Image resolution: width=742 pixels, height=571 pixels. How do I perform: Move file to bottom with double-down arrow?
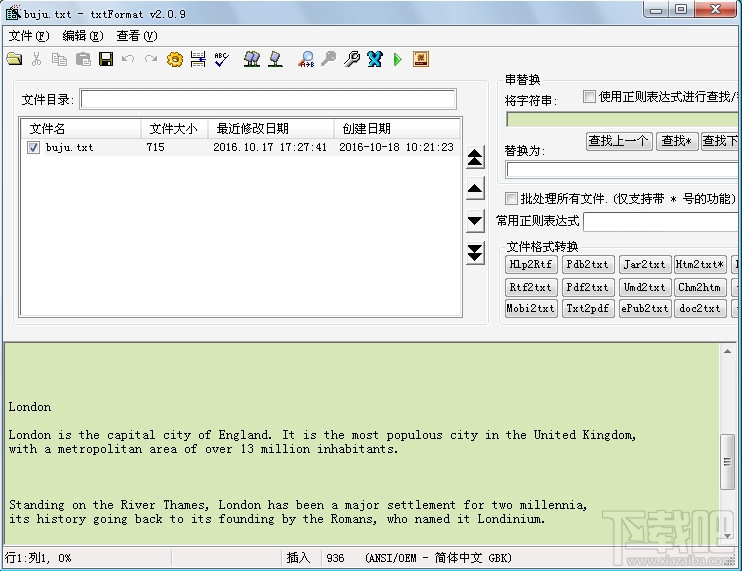coord(475,253)
